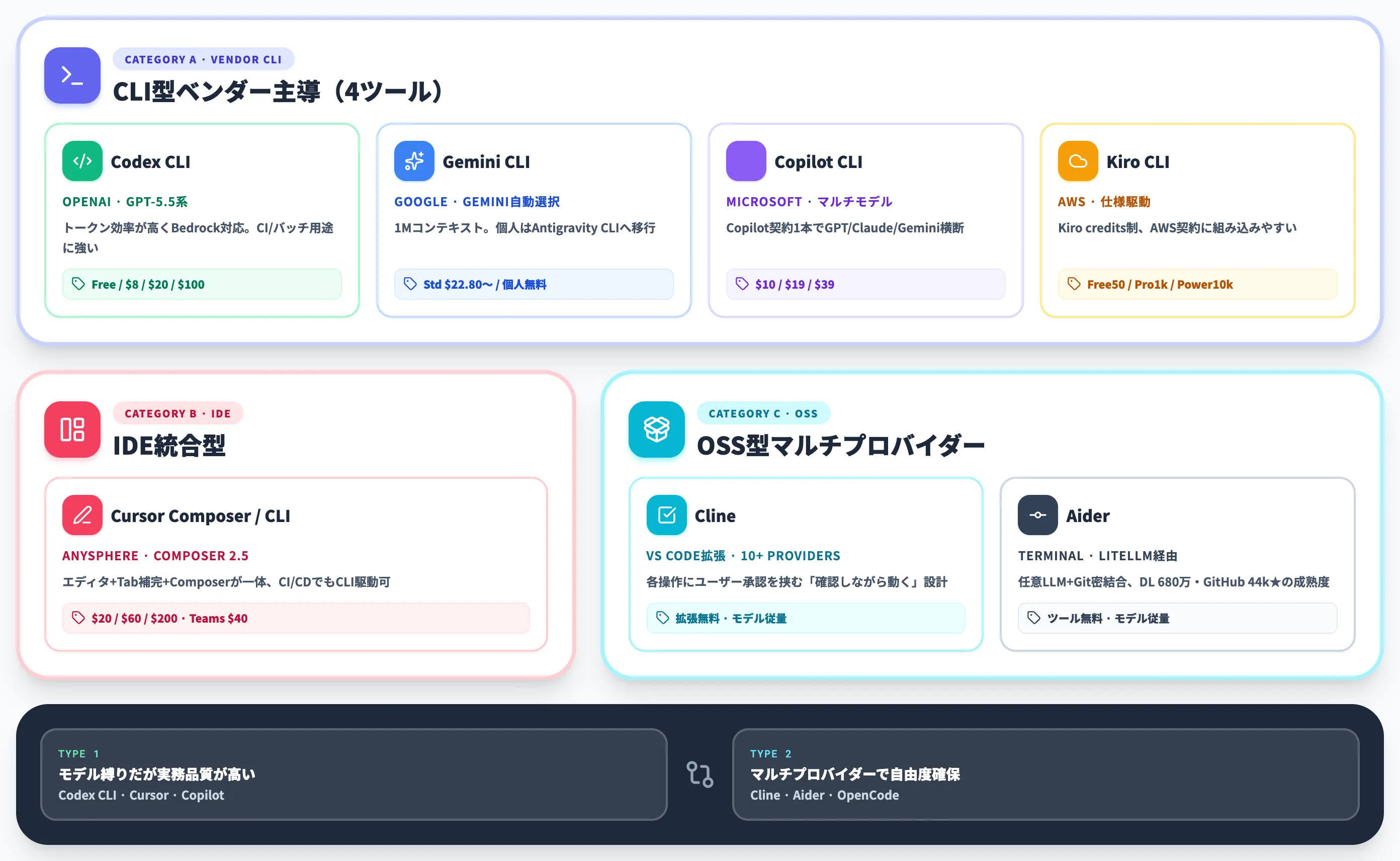The height and width of the screenshot is (861, 1400).
Task: Open the Kiro CLI price pill Free50 / Pro1k / Power10k
Action: [1197, 284]
